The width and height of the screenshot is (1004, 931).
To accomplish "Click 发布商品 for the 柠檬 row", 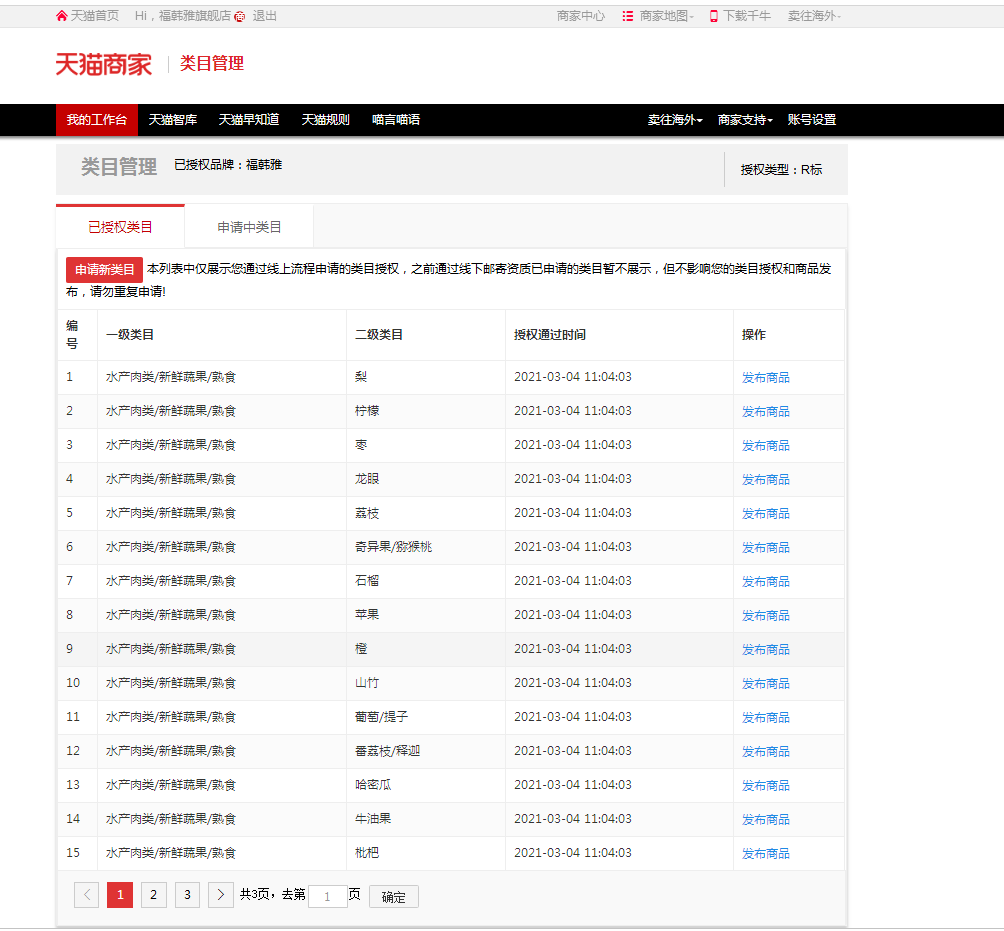I will pyautogui.click(x=765, y=412).
